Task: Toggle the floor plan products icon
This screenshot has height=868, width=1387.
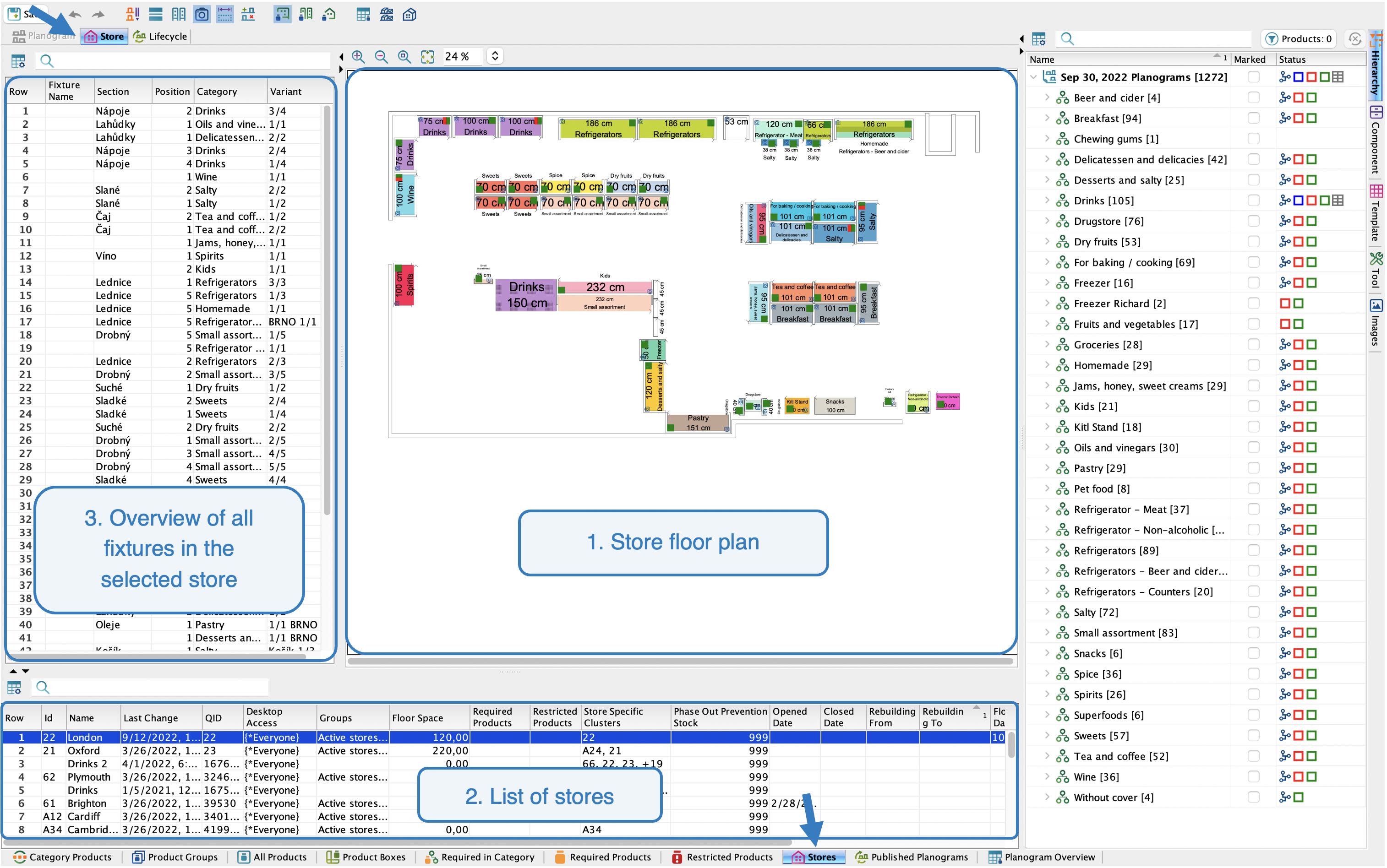Action: pyautogui.click(x=282, y=14)
